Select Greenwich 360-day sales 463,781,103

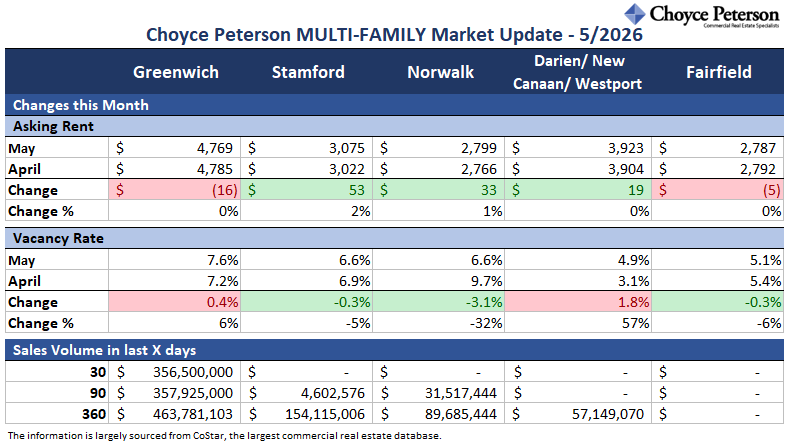tap(175, 414)
